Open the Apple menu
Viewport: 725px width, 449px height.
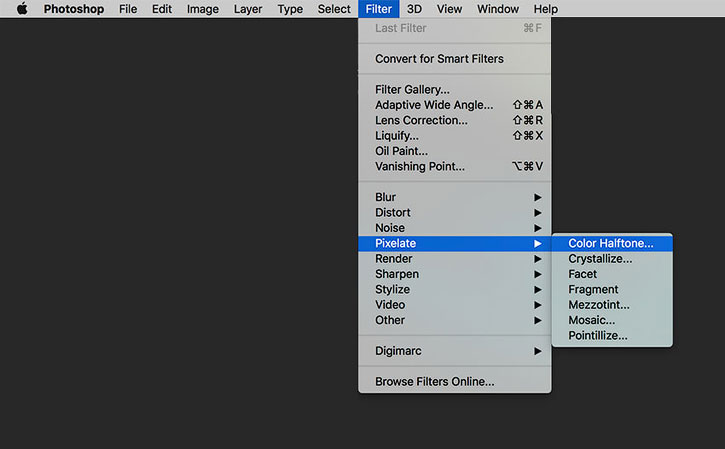[x=22, y=9]
